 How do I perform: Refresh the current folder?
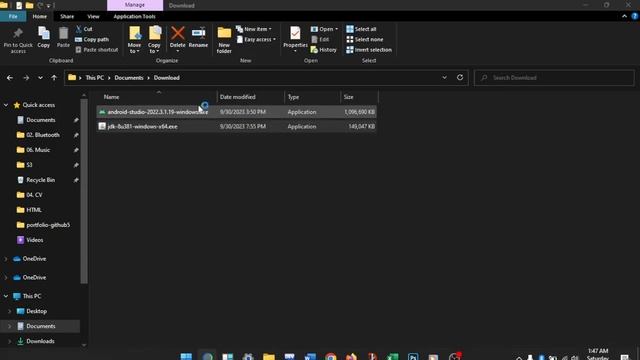coord(460,78)
